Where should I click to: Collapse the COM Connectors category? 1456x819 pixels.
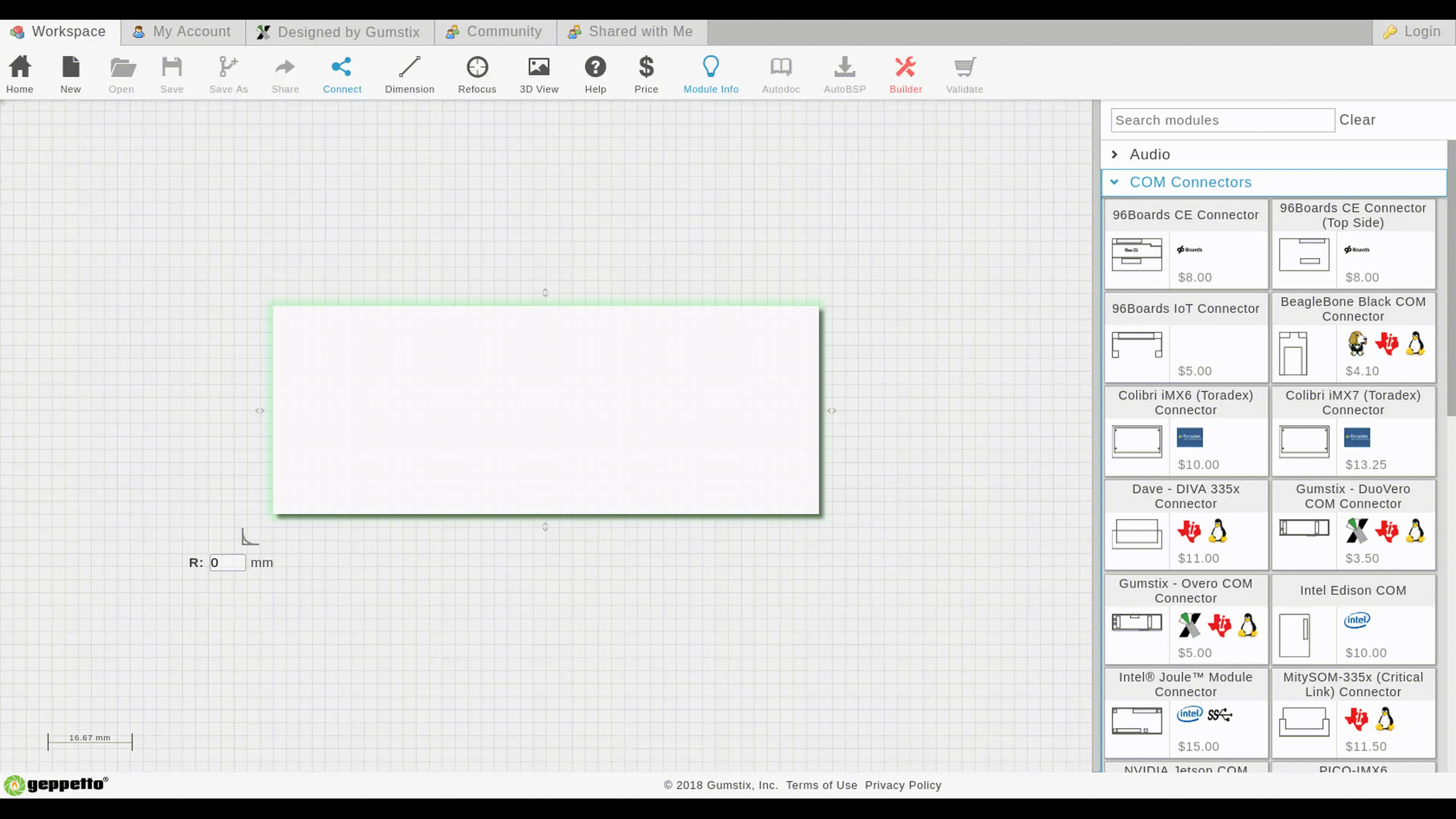[x=1274, y=182]
